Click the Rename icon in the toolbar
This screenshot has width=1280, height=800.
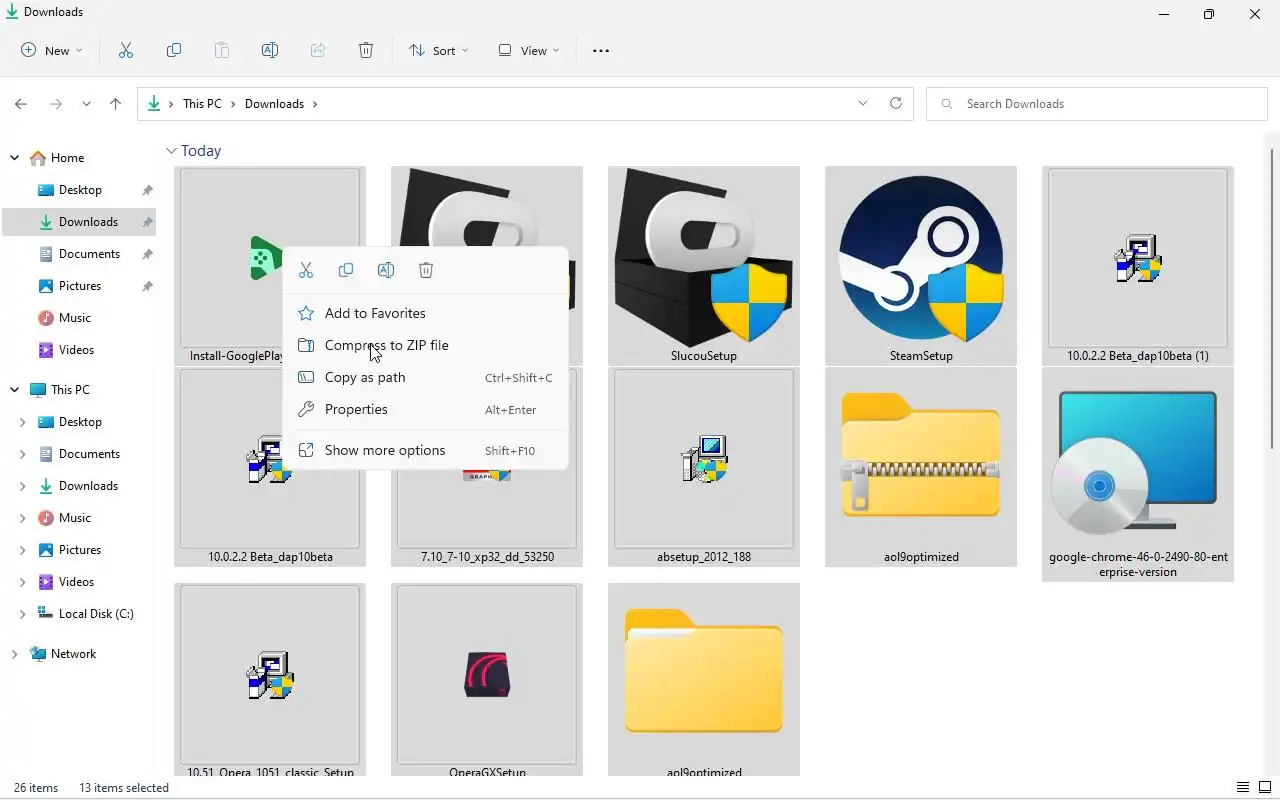point(270,51)
